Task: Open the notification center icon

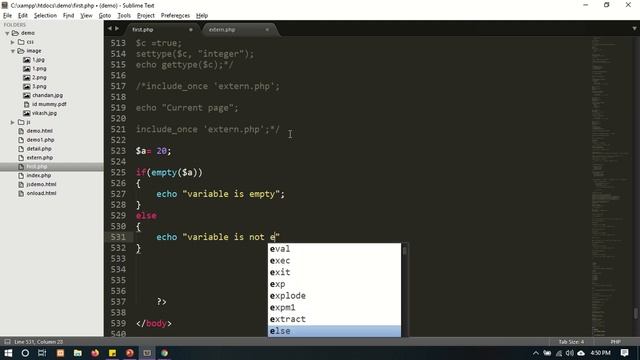Action: coord(624,353)
